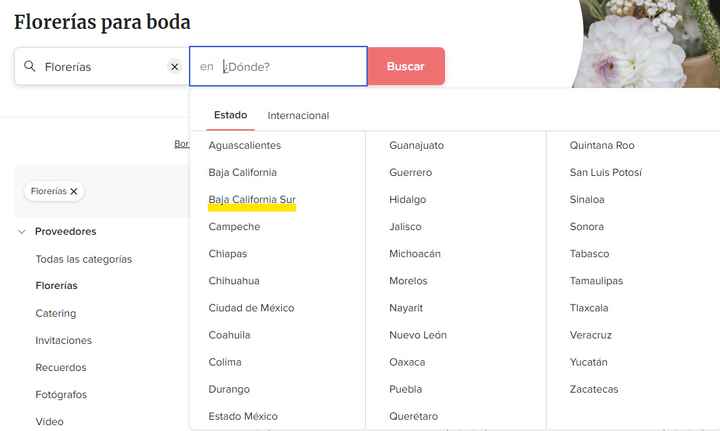Click the magnifying glass search icon
The width and height of the screenshot is (720, 431).
pyautogui.click(x=29, y=66)
